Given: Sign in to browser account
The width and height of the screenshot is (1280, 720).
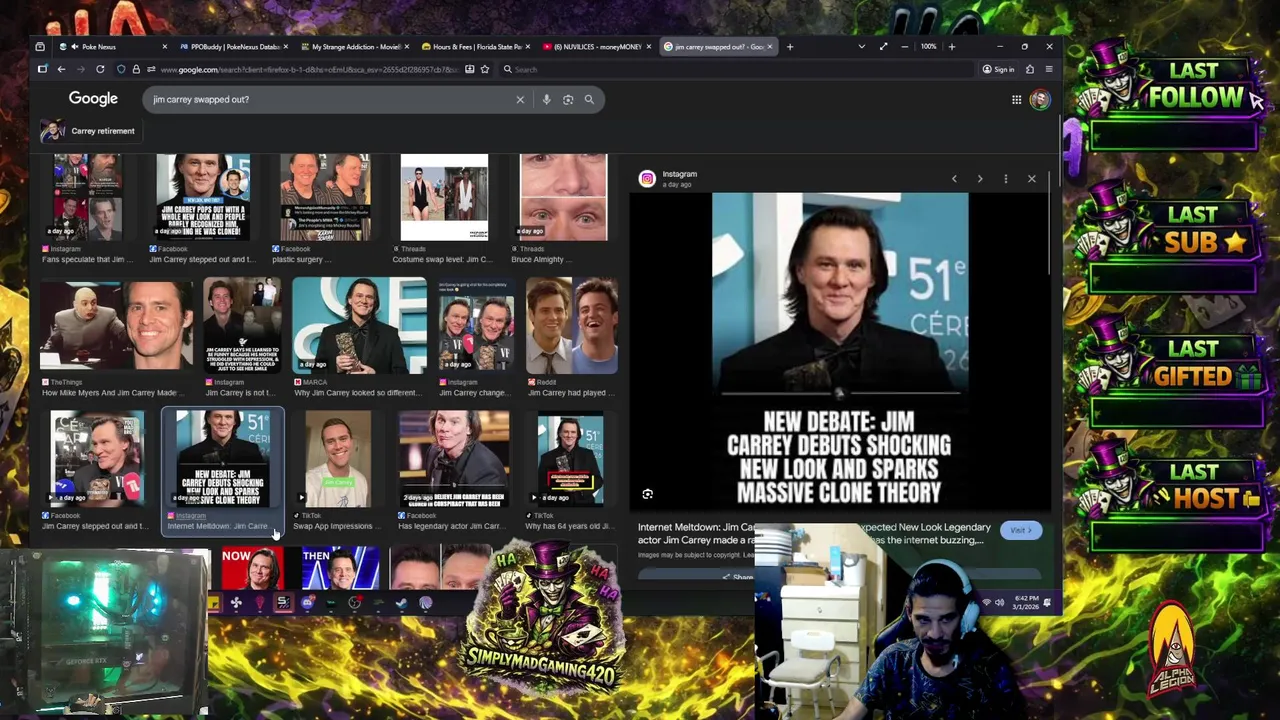Looking at the screenshot, I should pos(998,69).
